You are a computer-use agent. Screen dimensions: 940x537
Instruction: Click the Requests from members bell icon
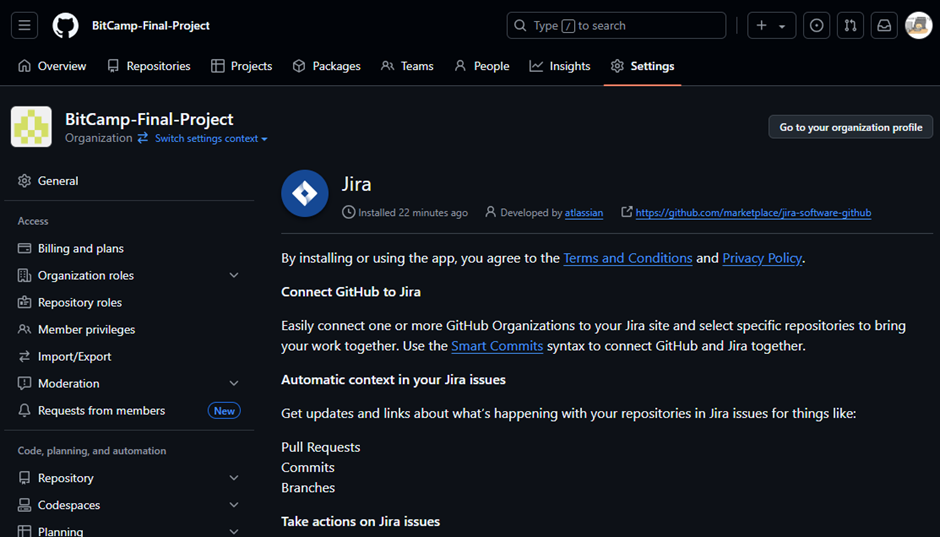coord(24,410)
